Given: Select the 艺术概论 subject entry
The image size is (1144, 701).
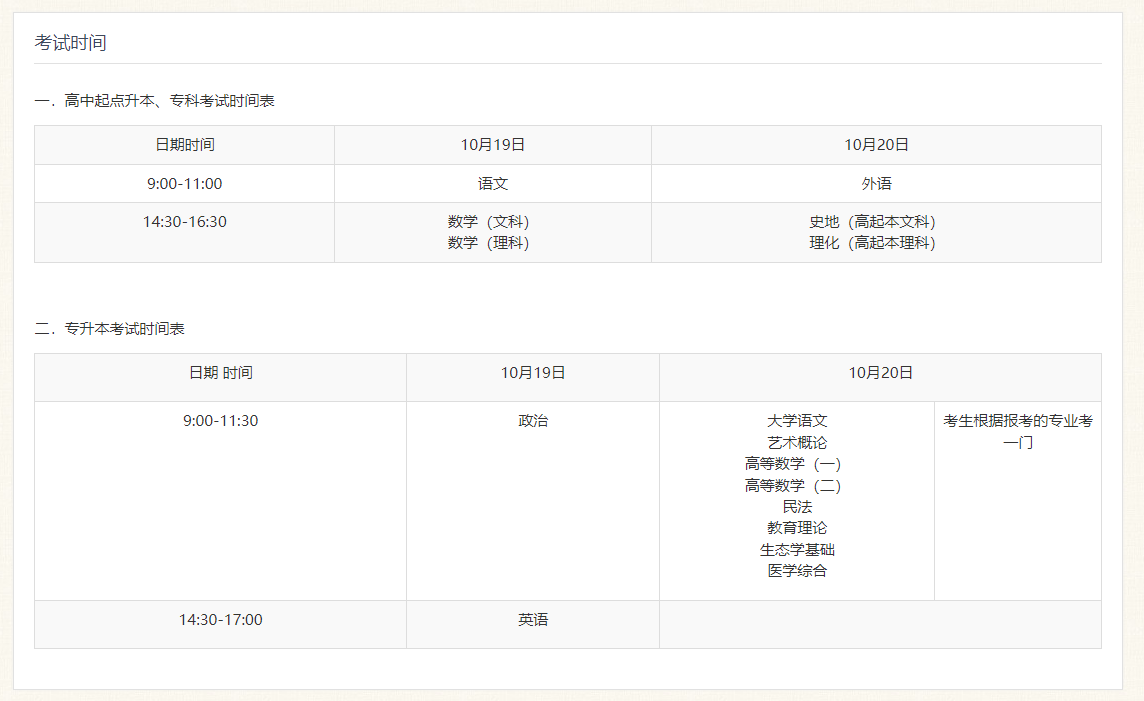Looking at the screenshot, I should (797, 442).
